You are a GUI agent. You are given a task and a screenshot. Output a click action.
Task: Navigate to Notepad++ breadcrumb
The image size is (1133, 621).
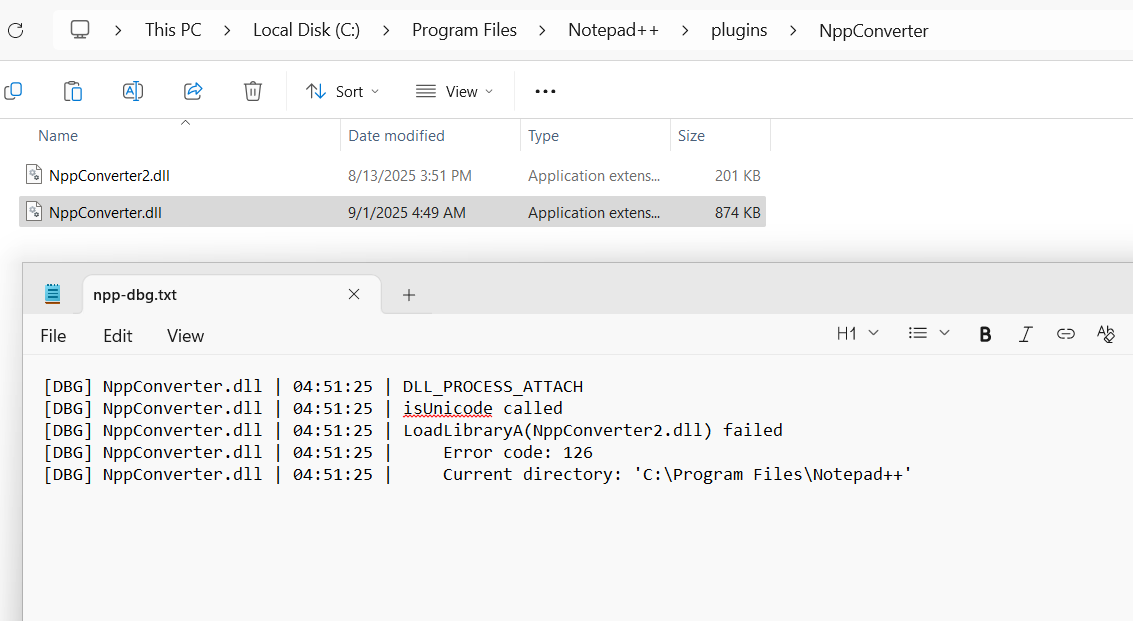(613, 30)
